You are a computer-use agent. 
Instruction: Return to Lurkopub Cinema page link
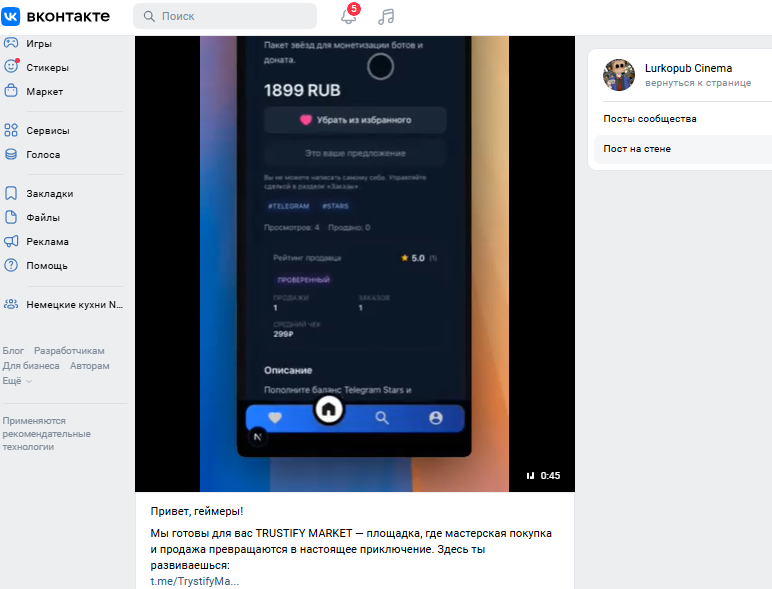[698, 83]
